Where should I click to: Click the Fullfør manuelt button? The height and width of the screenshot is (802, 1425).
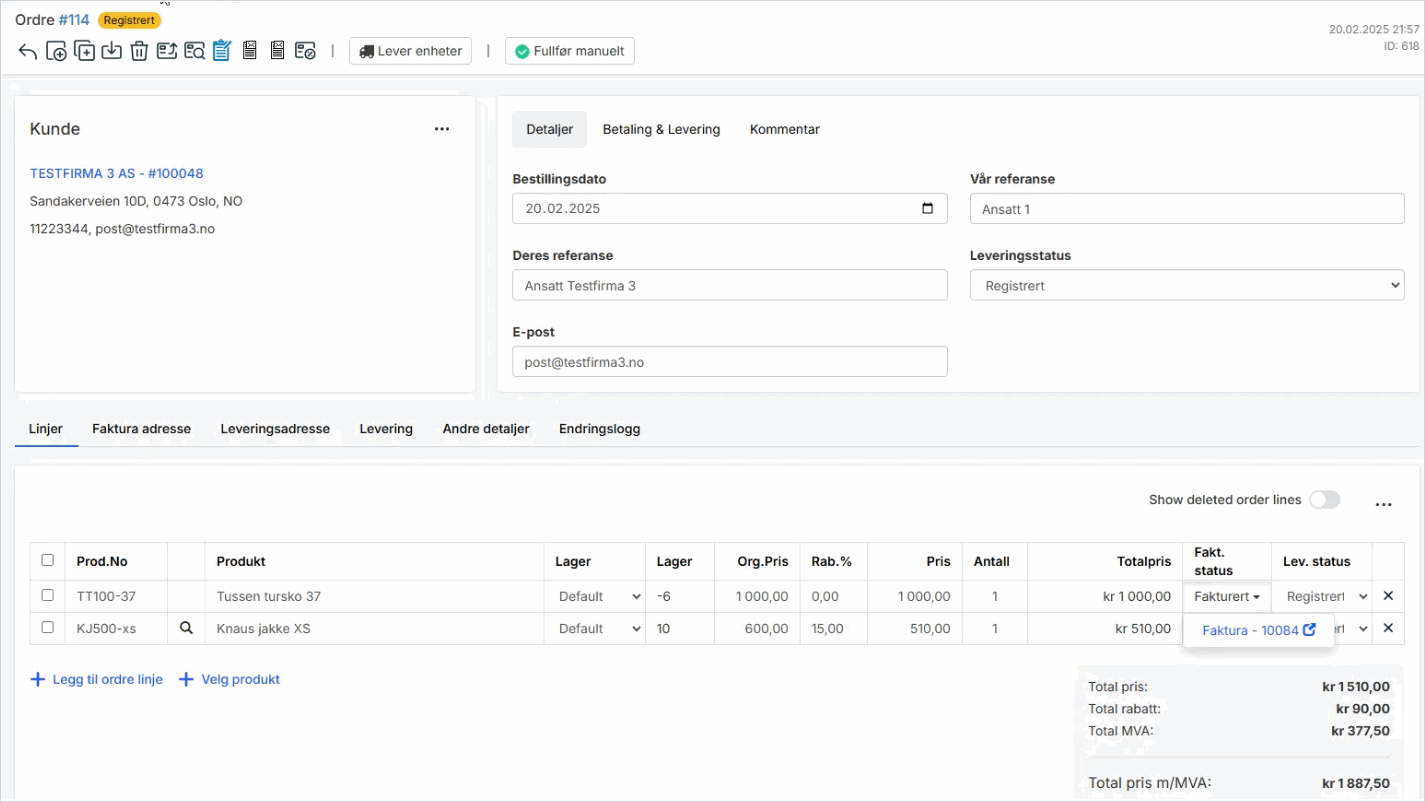click(x=569, y=51)
